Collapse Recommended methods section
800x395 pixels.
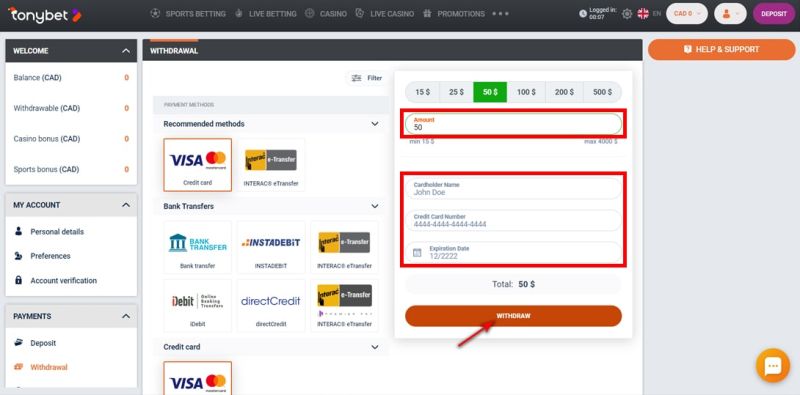(374, 124)
